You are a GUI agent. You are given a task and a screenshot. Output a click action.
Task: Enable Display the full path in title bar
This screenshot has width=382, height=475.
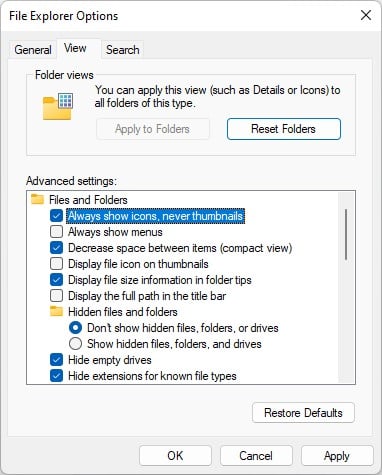pos(56,296)
